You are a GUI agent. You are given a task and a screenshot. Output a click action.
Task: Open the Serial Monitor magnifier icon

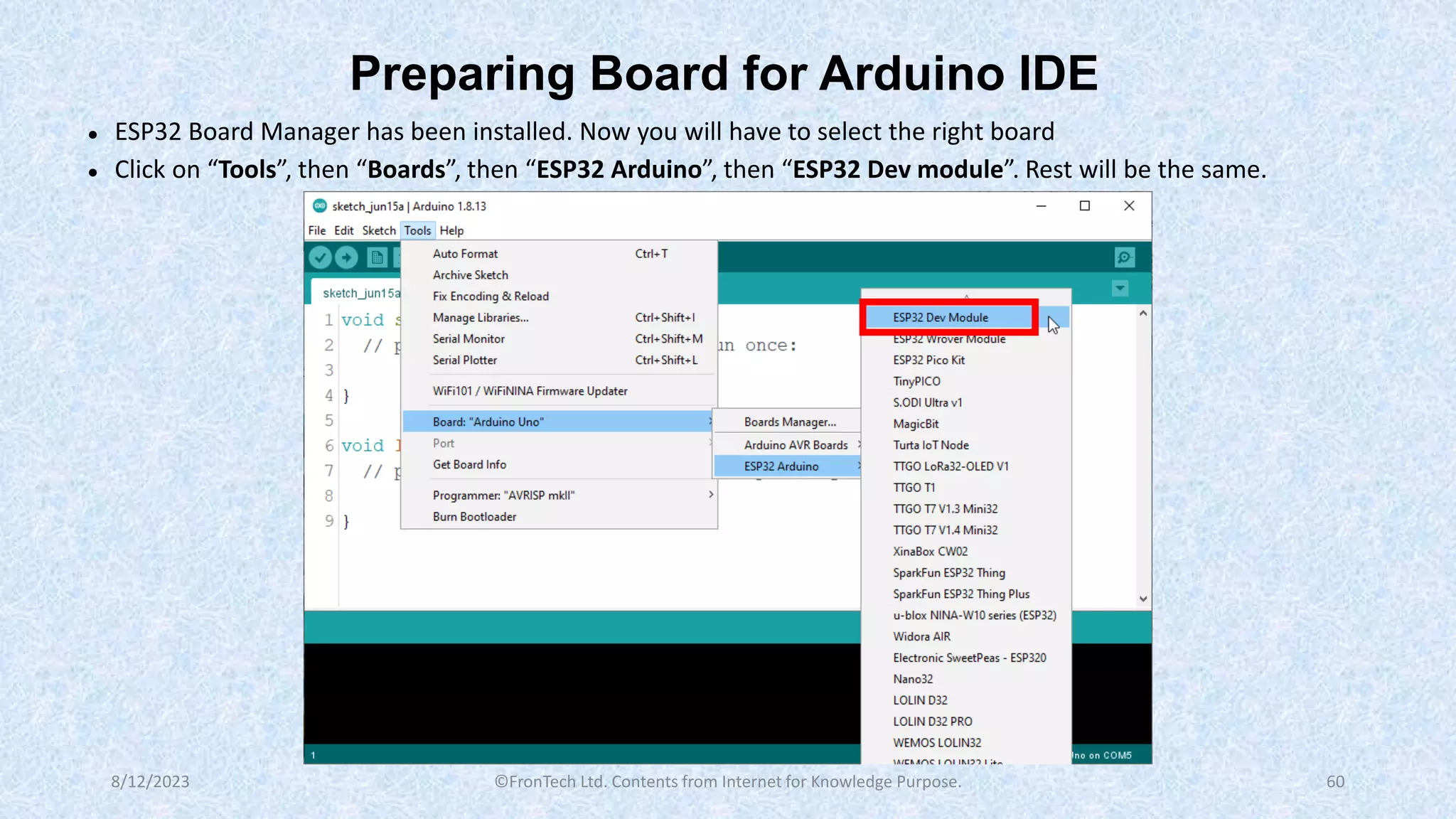pyautogui.click(x=1125, y=257)
